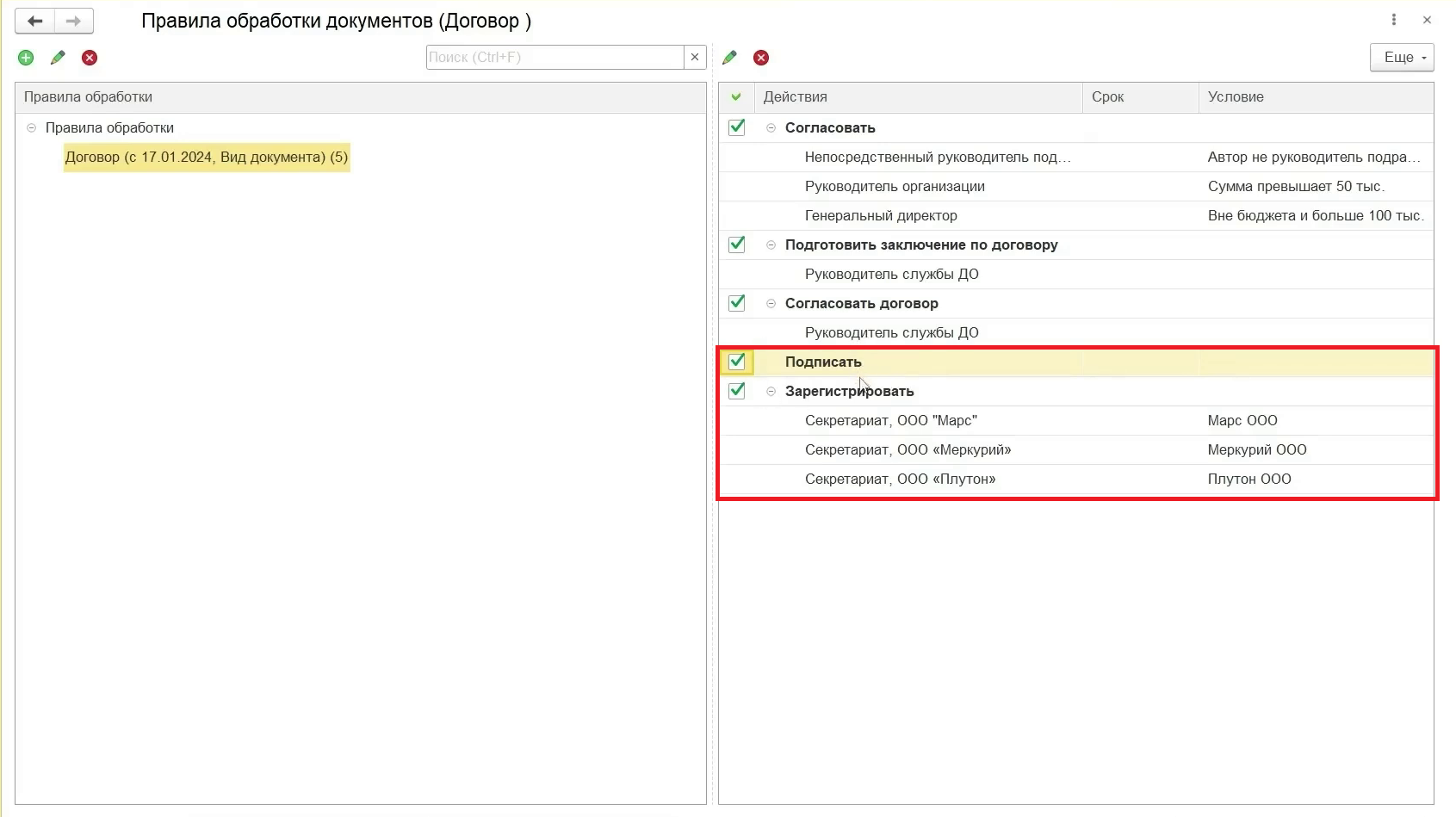This screenshot has height=817, width=1456.
Task: Open the three-dot window options menu
Action: tap(1394, 20)
